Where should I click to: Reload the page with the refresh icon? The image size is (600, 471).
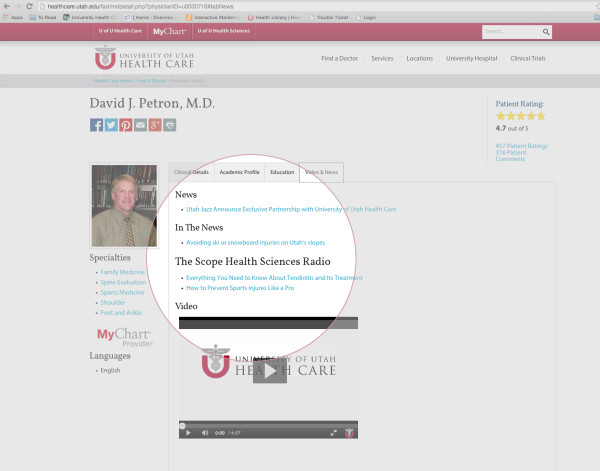pyautogui.click(x=29, y=6)
